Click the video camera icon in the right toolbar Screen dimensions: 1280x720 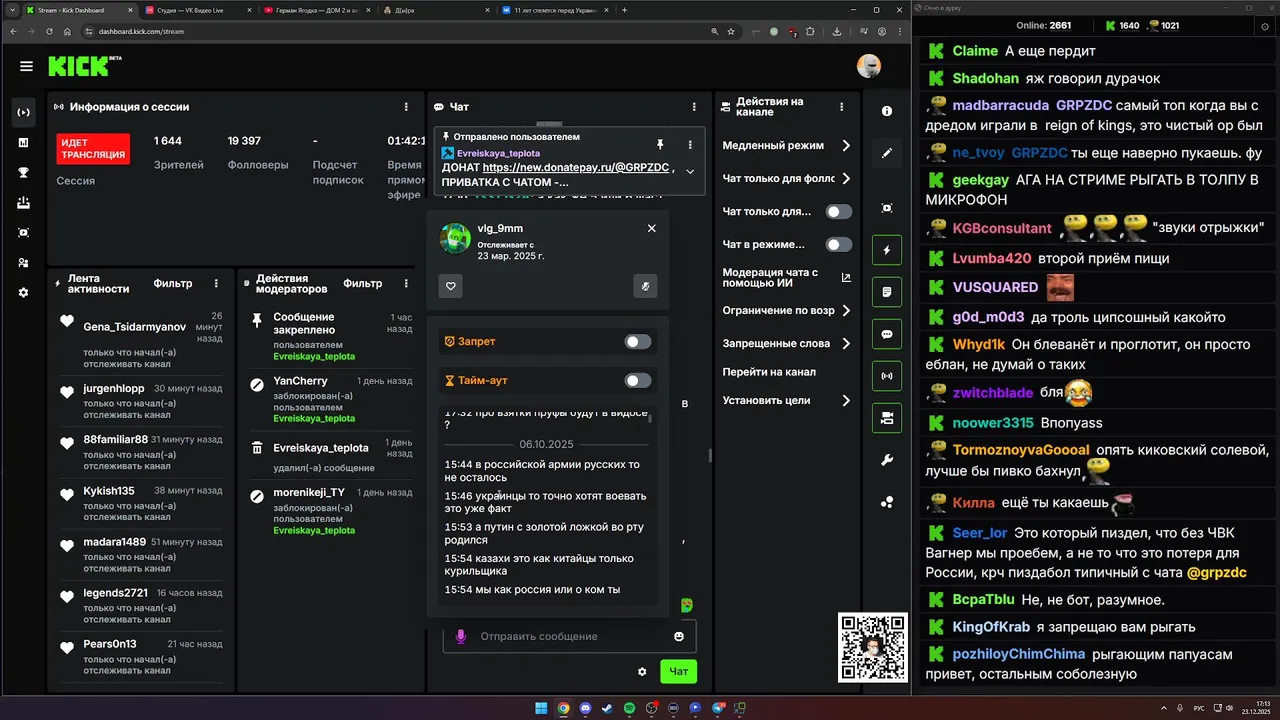pyautogui.click(x=887, y=419)
